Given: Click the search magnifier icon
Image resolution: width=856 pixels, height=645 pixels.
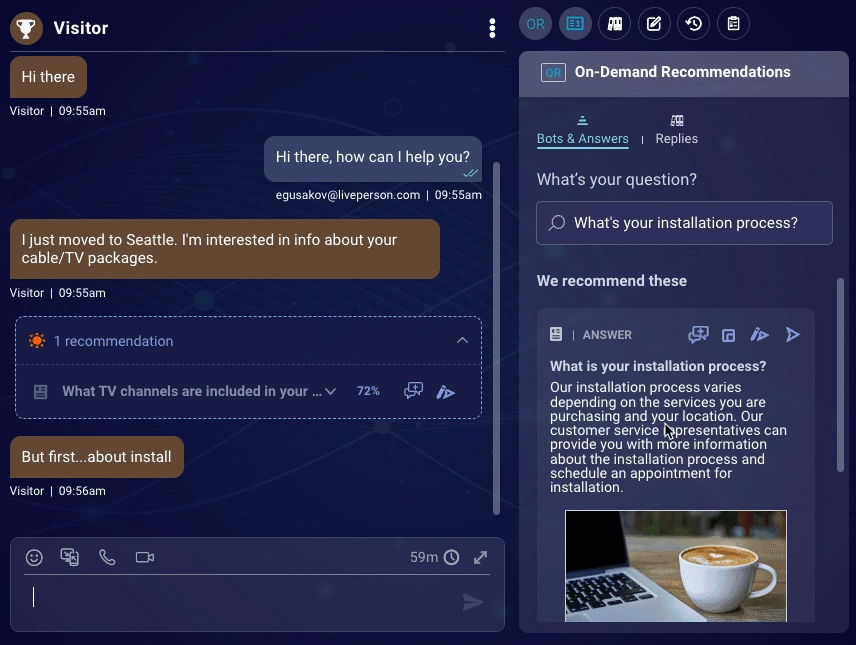Looking at the screenshot, I should (557, 223).
